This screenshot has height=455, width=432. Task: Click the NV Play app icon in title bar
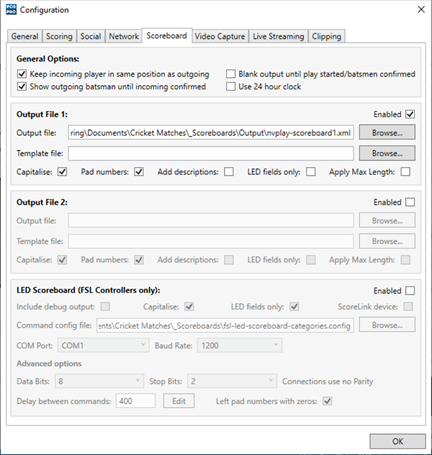(x=11, y=9)
